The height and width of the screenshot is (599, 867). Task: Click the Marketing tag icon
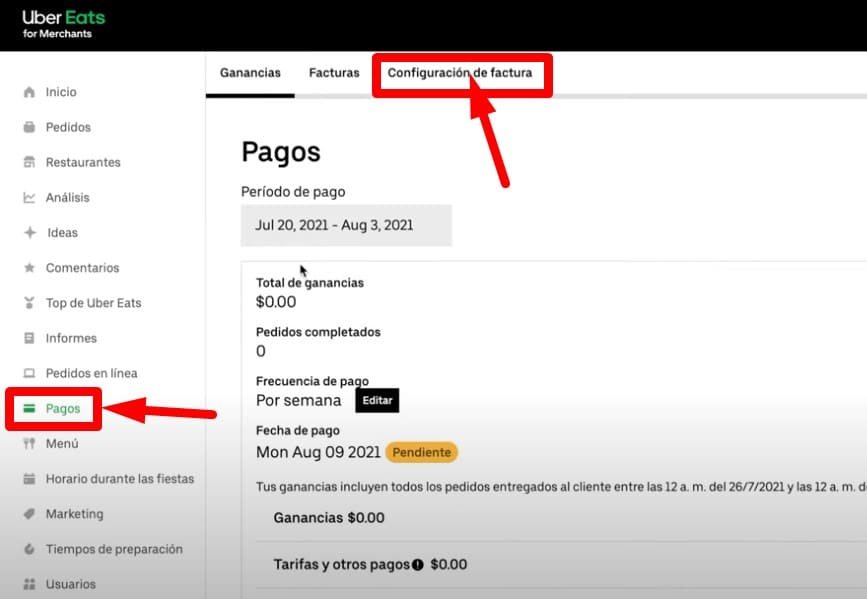point(29,514)
